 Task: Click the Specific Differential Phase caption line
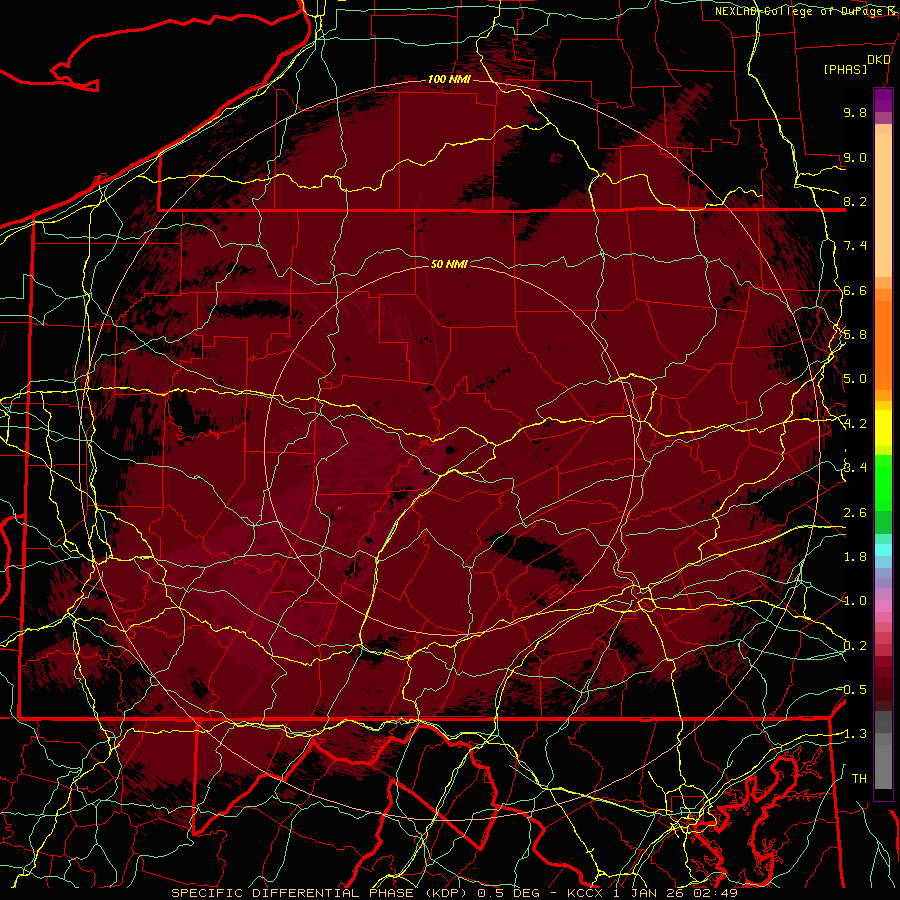pyautogui.click(x=454, y=893)
